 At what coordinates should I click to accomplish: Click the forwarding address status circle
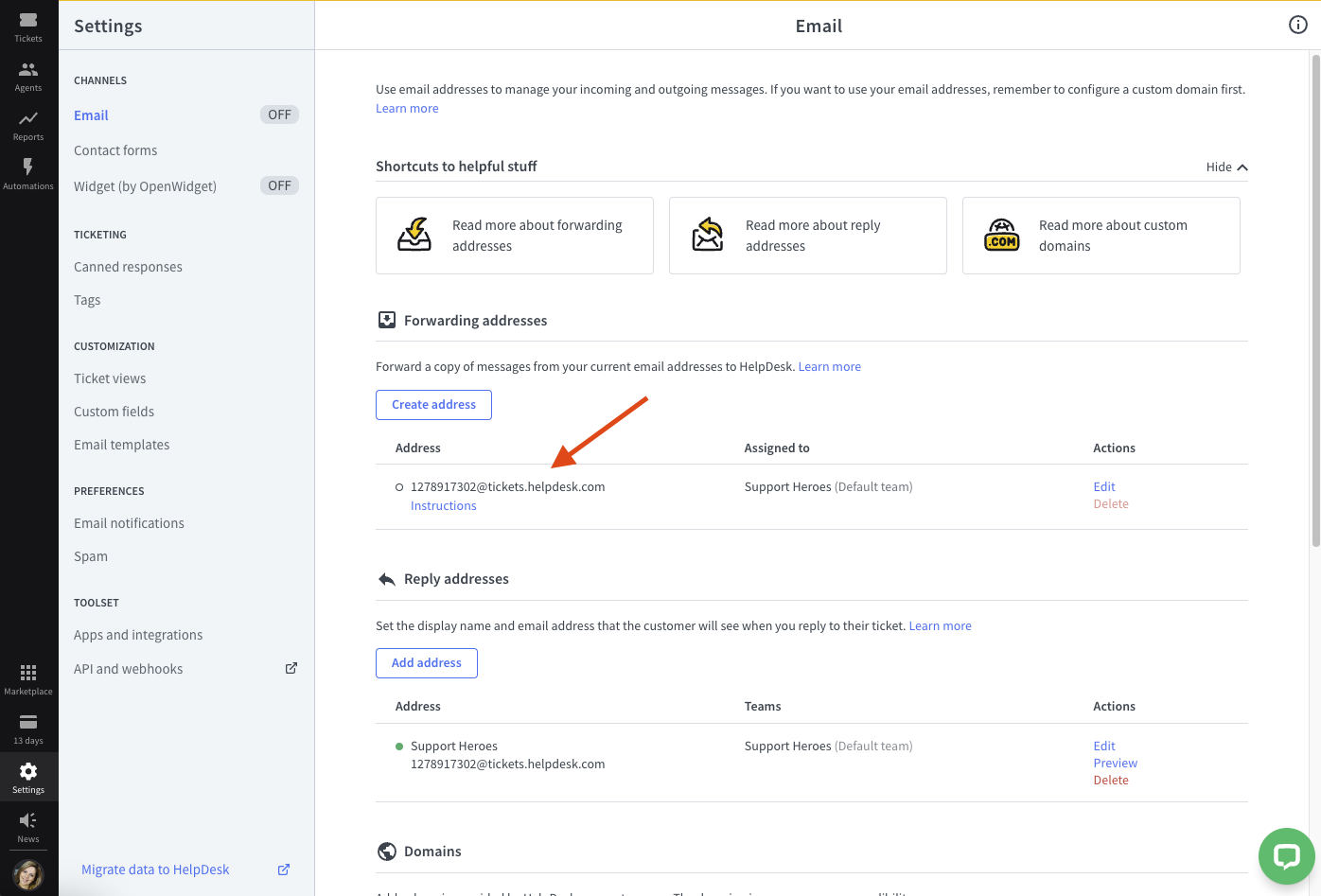tap(399, 487)
